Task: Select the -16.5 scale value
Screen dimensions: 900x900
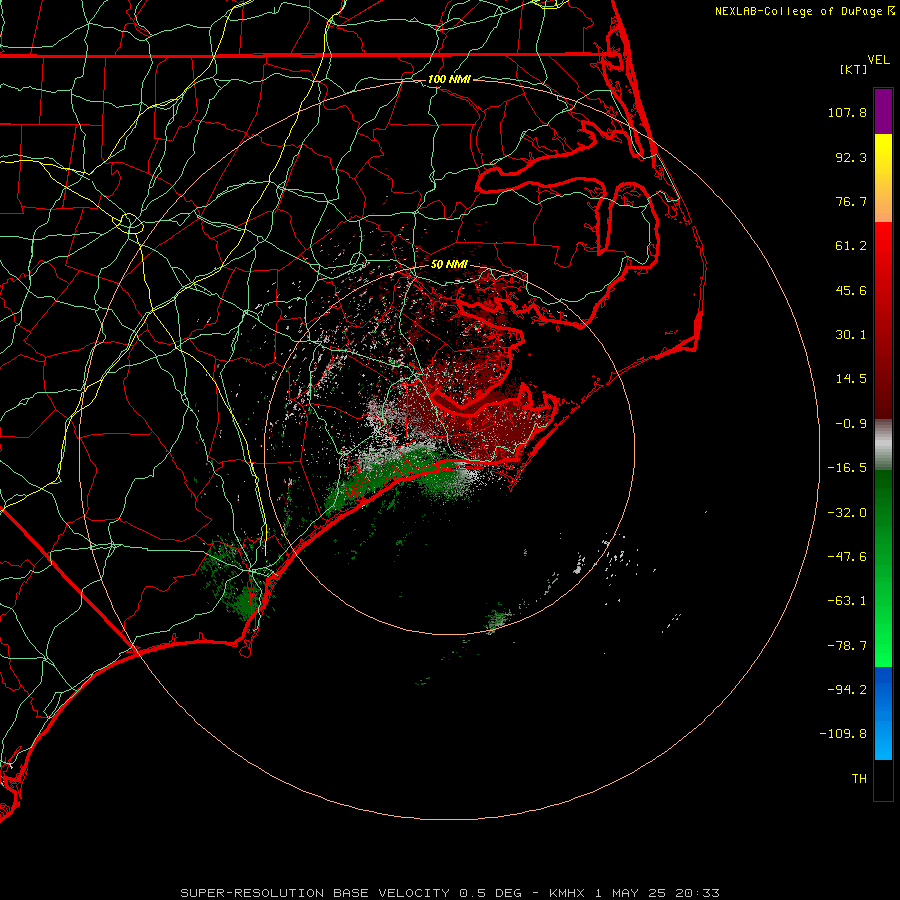Action: point(847,468)
